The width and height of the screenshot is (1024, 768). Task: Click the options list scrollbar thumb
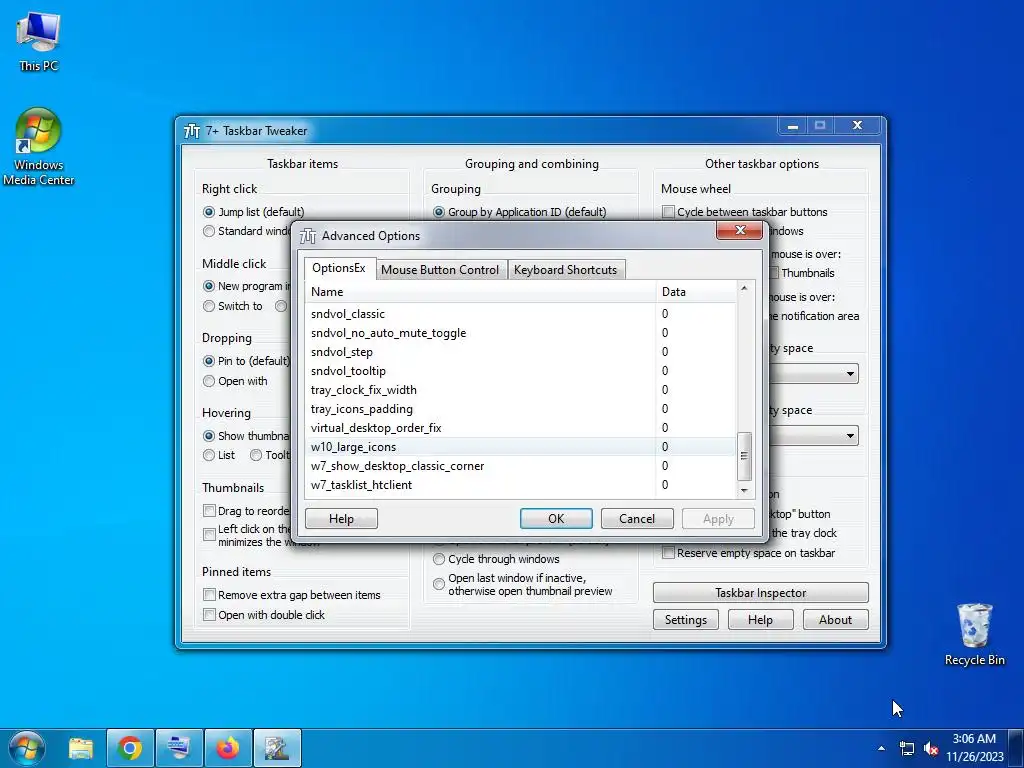744,456
